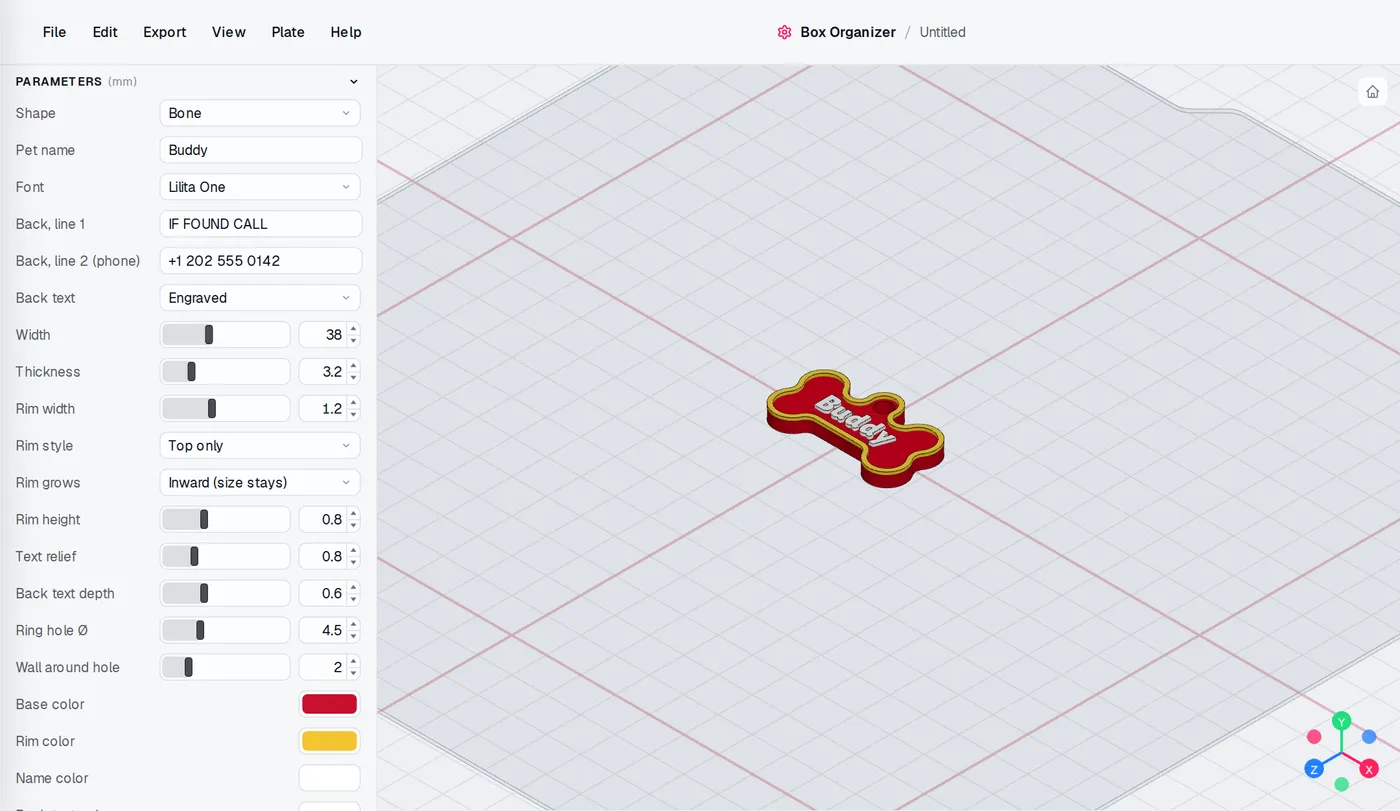
Task: Click the Pet name field containing Buddy
Action: point(261,150)
